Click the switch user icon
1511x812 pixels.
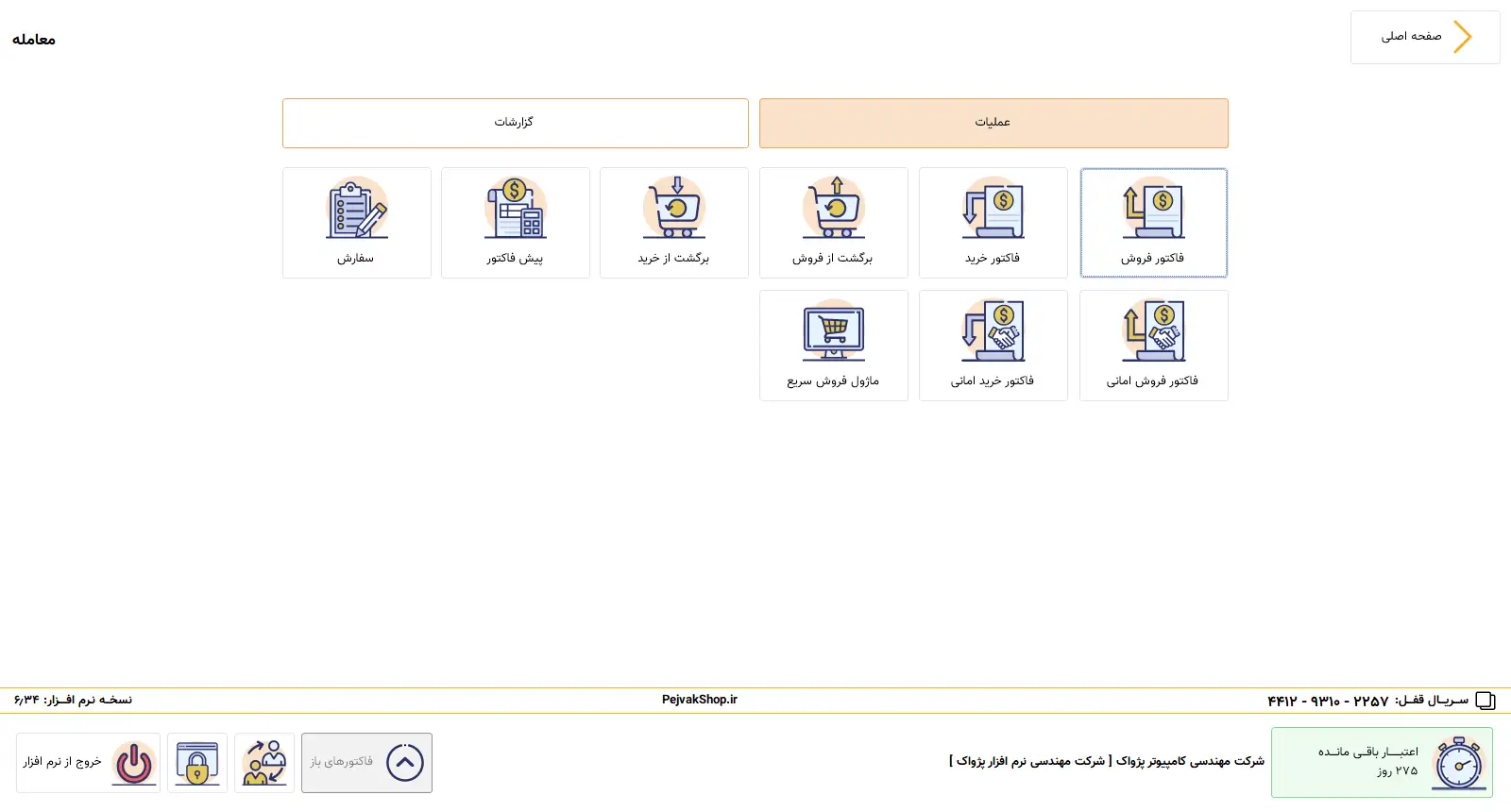(x=264, y=763)
